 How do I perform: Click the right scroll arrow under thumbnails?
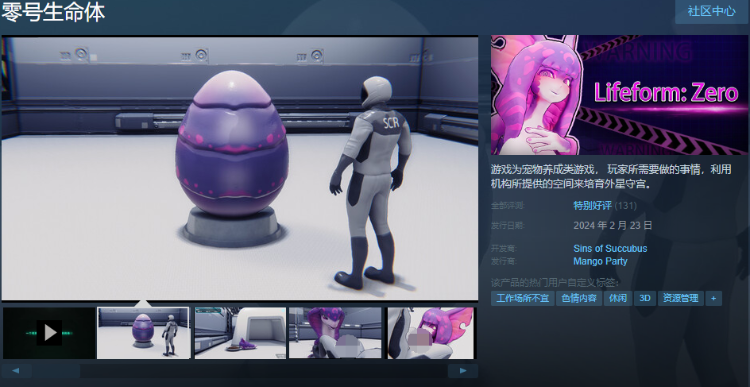point(463,371)
